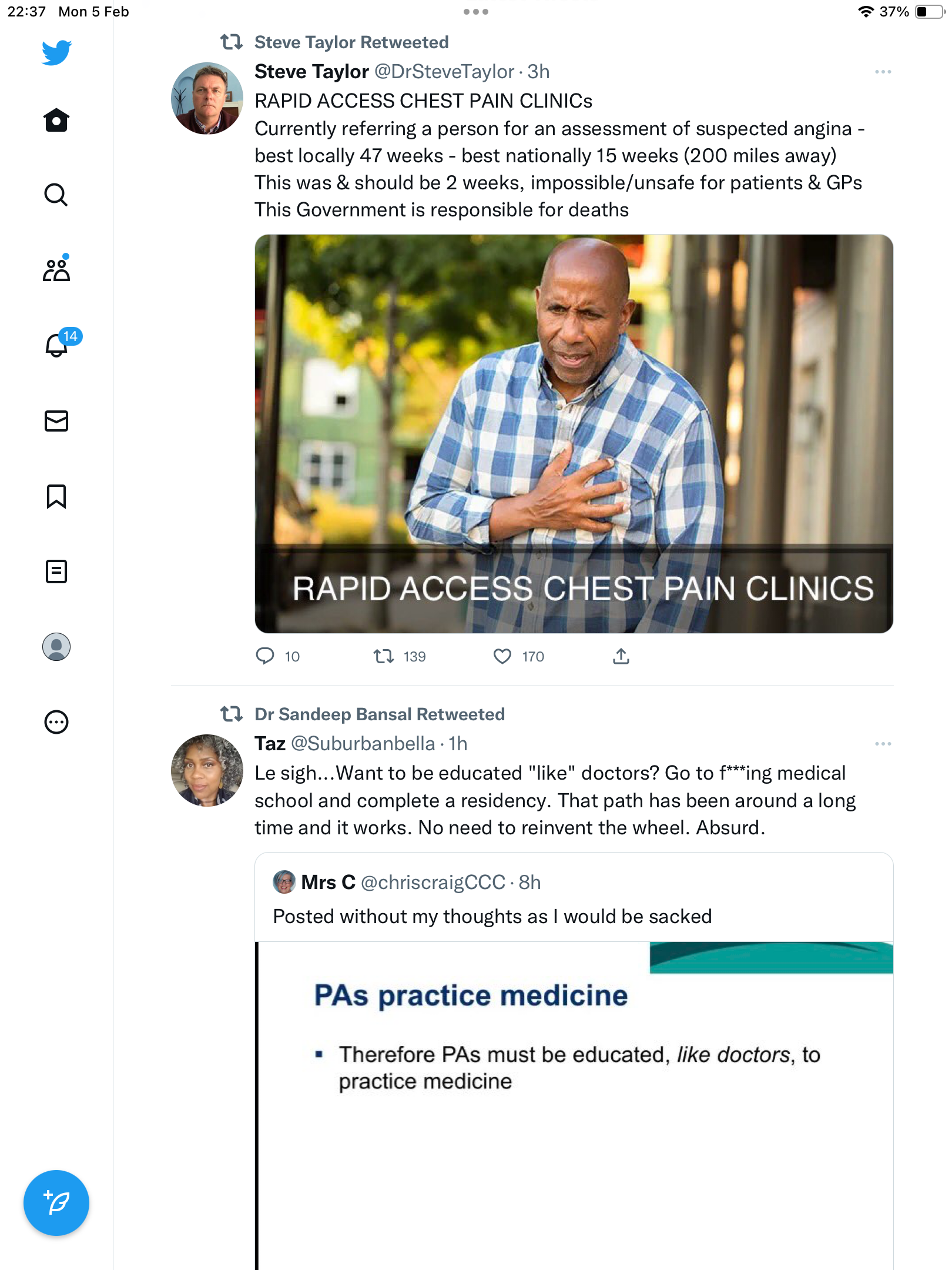Image resolution: width=952 pixels, height=1270 pixels.
Task: Open the More circle menu in sidebar
Action: pyautogui.click(x=56, y=722)
